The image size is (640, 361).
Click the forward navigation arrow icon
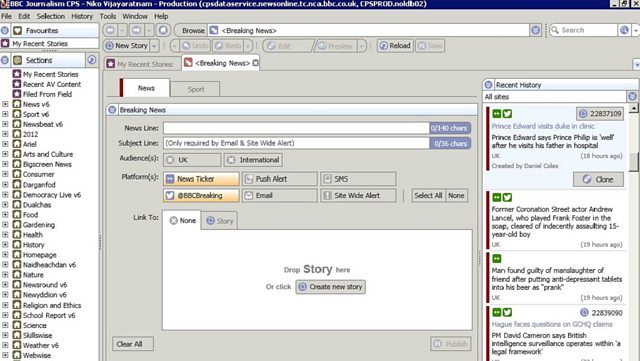point(136,30)
